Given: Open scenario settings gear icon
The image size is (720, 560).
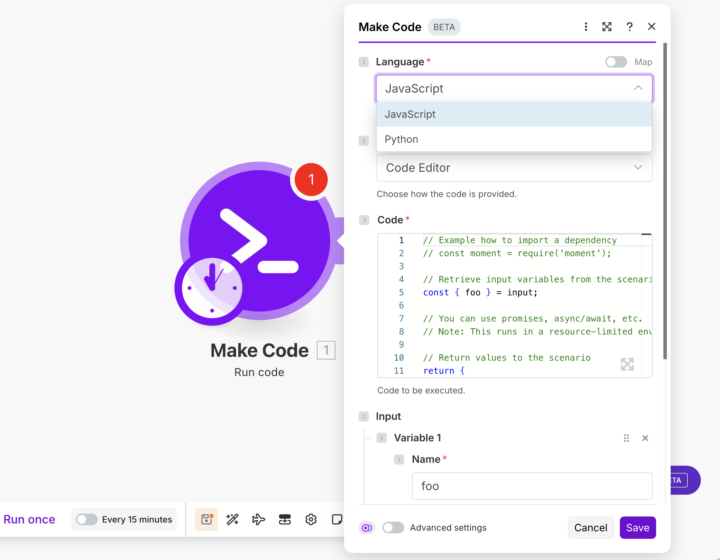Looking at the screenshot, I should 311,519.
